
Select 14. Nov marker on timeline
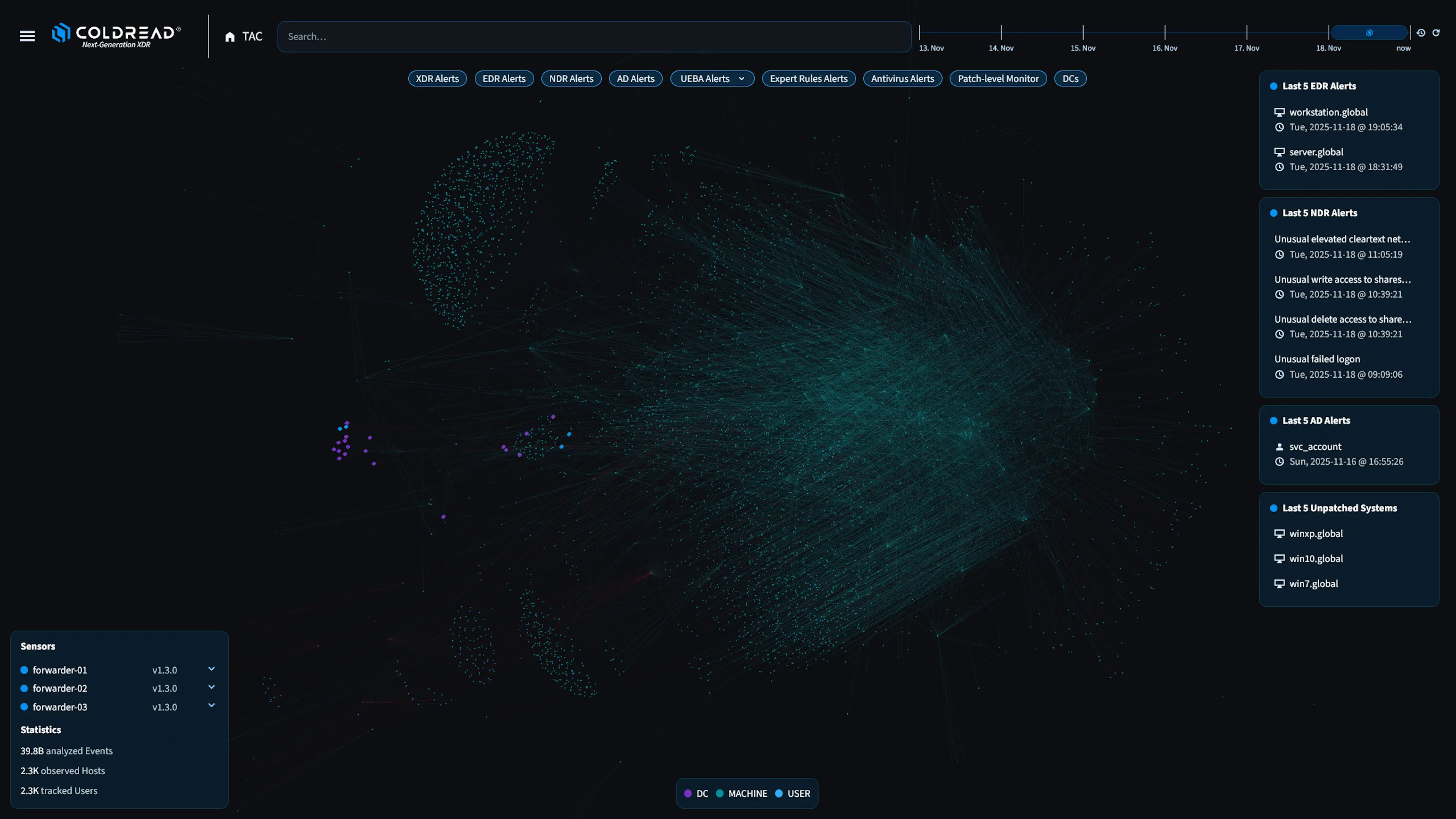(x=1001, y=48)
